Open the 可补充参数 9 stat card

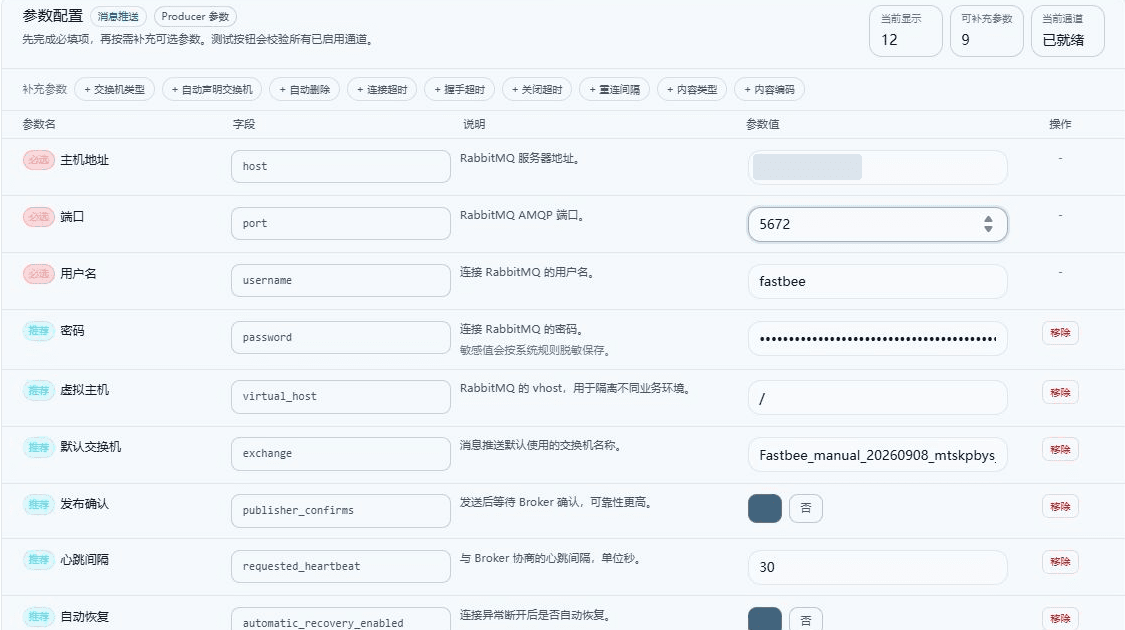[987, 31]
